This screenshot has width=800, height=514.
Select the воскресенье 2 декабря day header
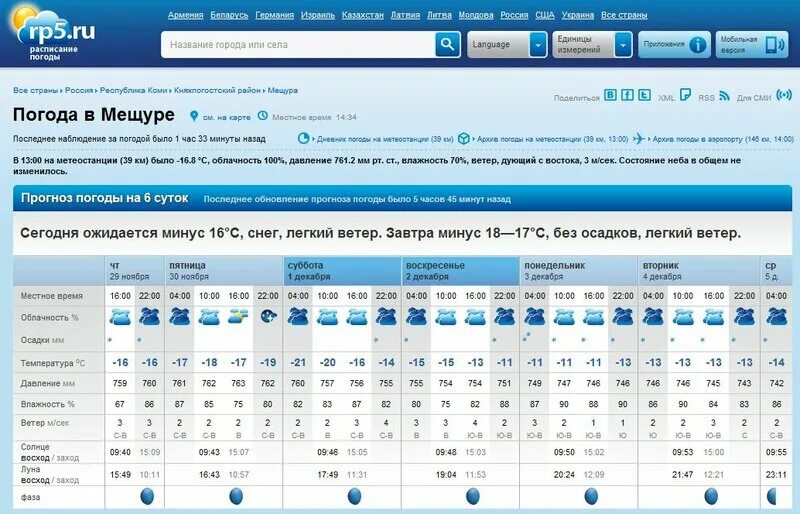click(x=460, y=271)
